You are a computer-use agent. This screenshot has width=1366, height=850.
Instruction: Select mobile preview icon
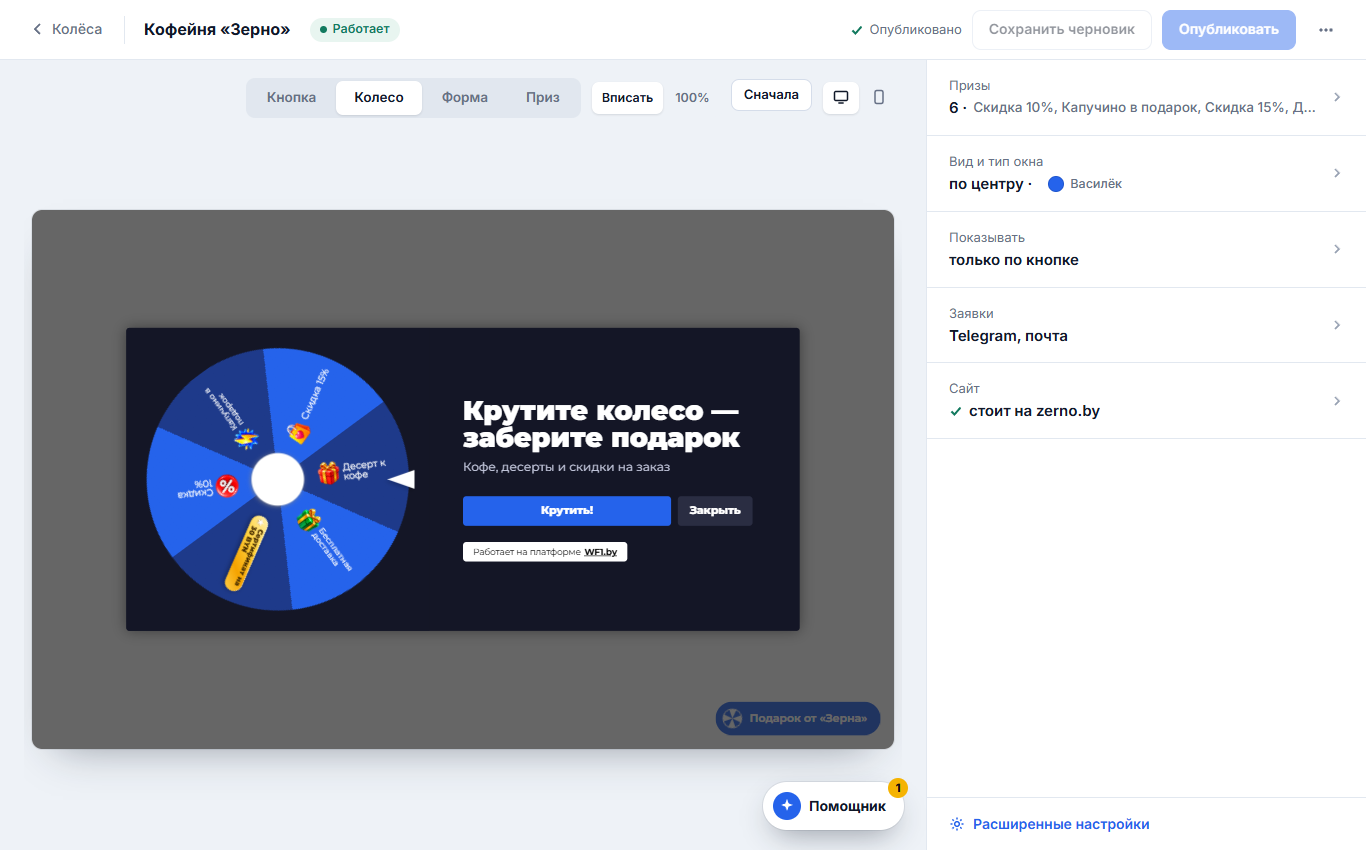coord(879,97)
